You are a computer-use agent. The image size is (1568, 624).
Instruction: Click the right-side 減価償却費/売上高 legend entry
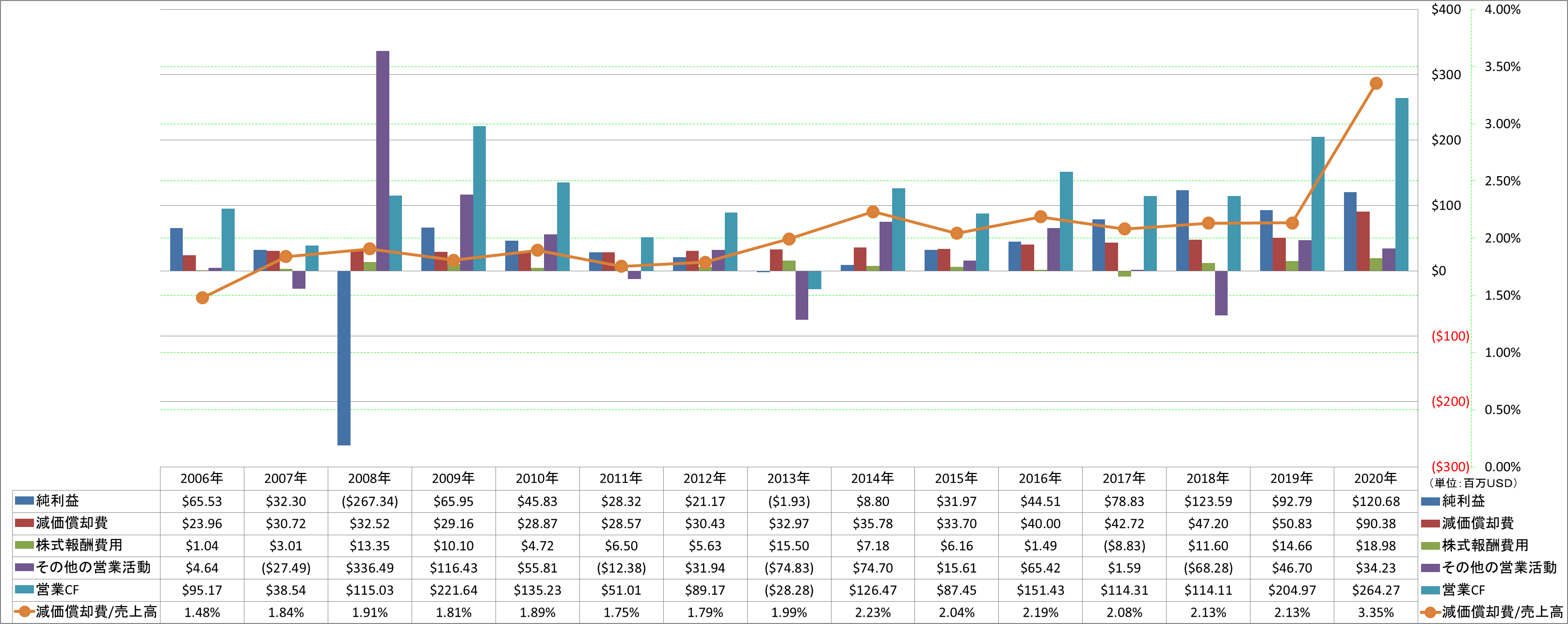click(1492, 612)
